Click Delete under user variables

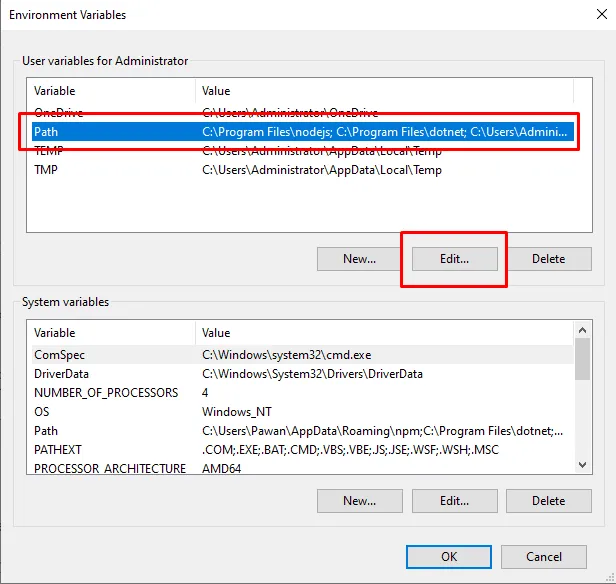[x=548, y=259]
